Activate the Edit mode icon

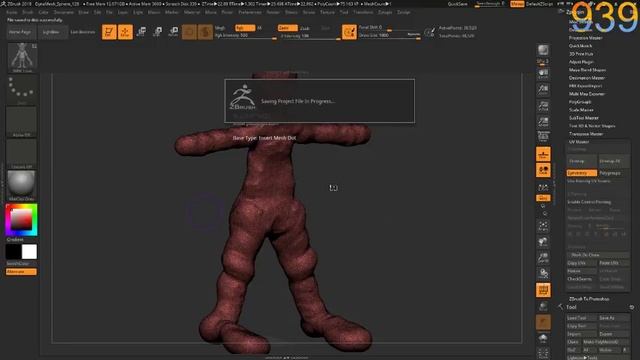pyautogui.click(x=109, y=32)
